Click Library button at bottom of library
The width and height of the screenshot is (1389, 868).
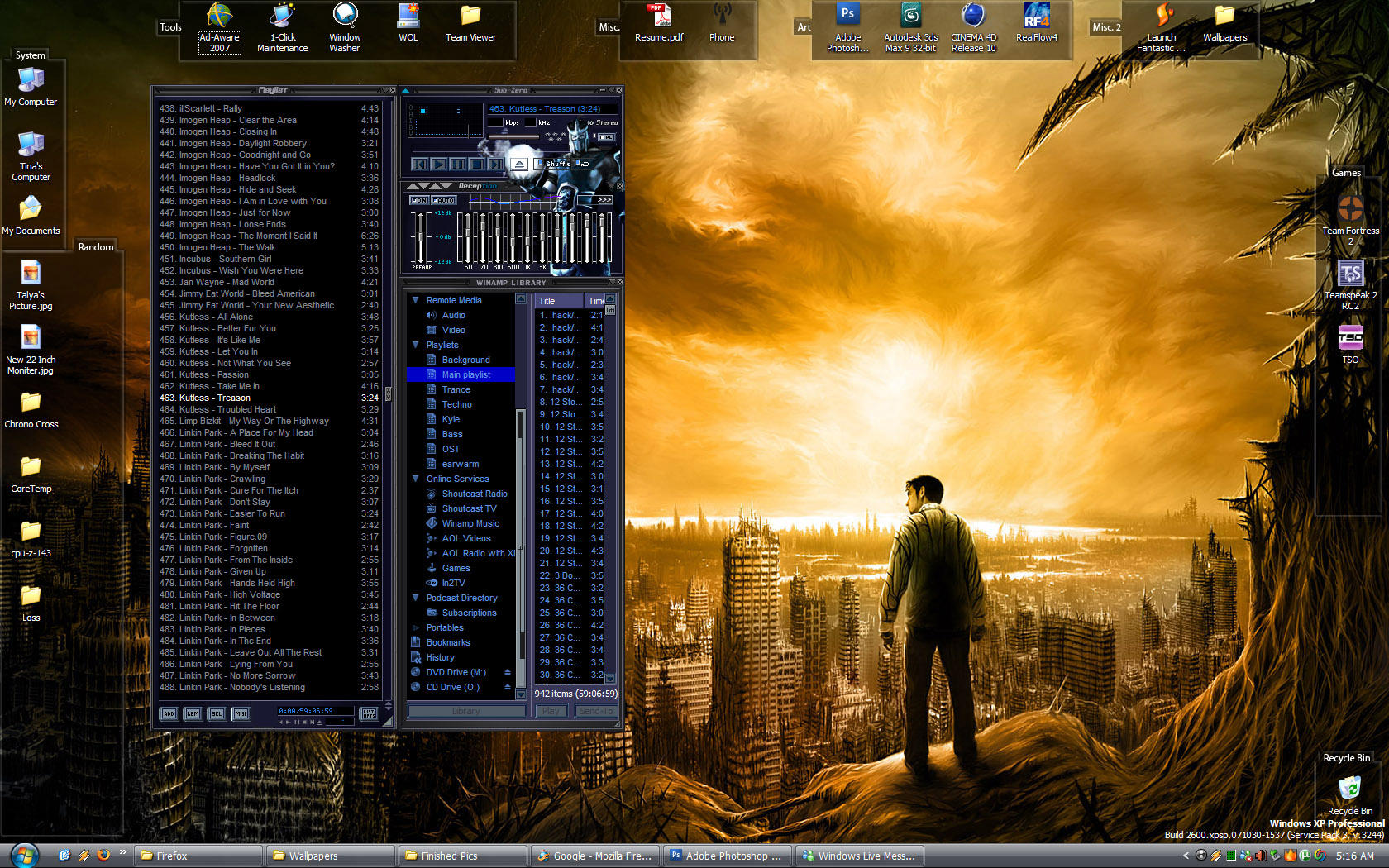click(x=466, y=711)
